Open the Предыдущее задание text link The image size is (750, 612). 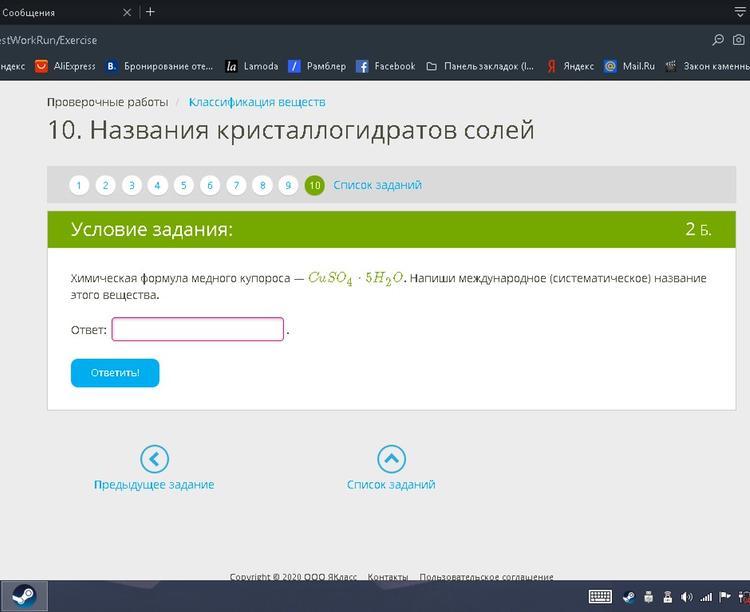tap(154, 484)
